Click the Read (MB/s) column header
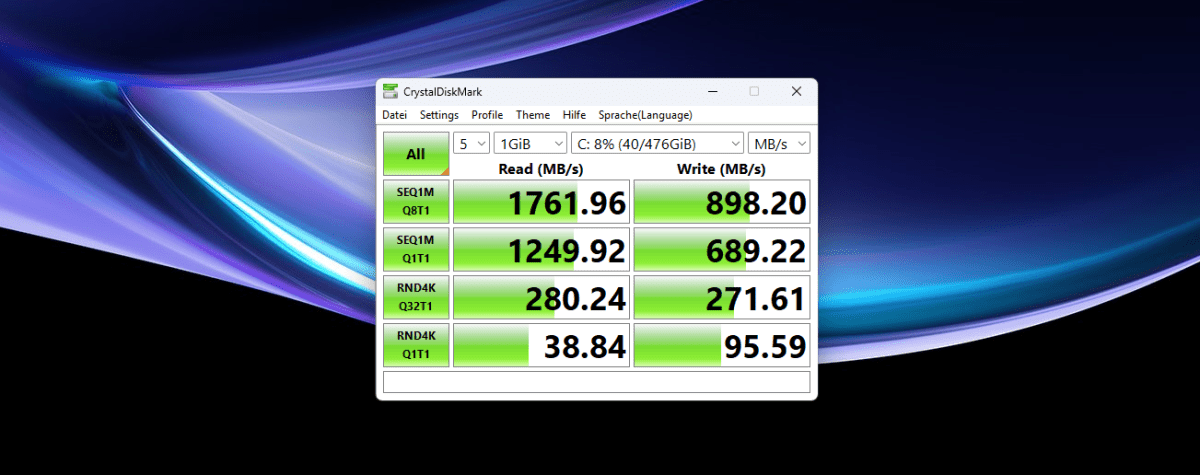The image size is (1200, 475). point(541,168)
